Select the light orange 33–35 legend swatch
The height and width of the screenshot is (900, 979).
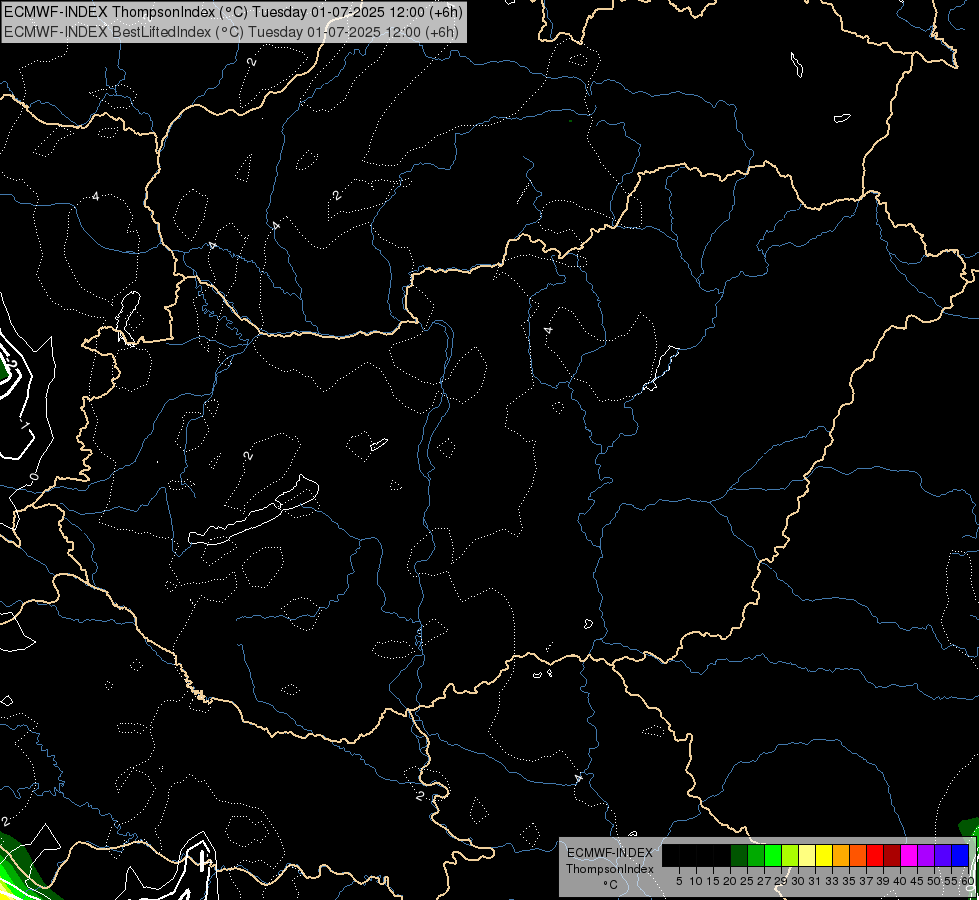click(x=841, y=856)
